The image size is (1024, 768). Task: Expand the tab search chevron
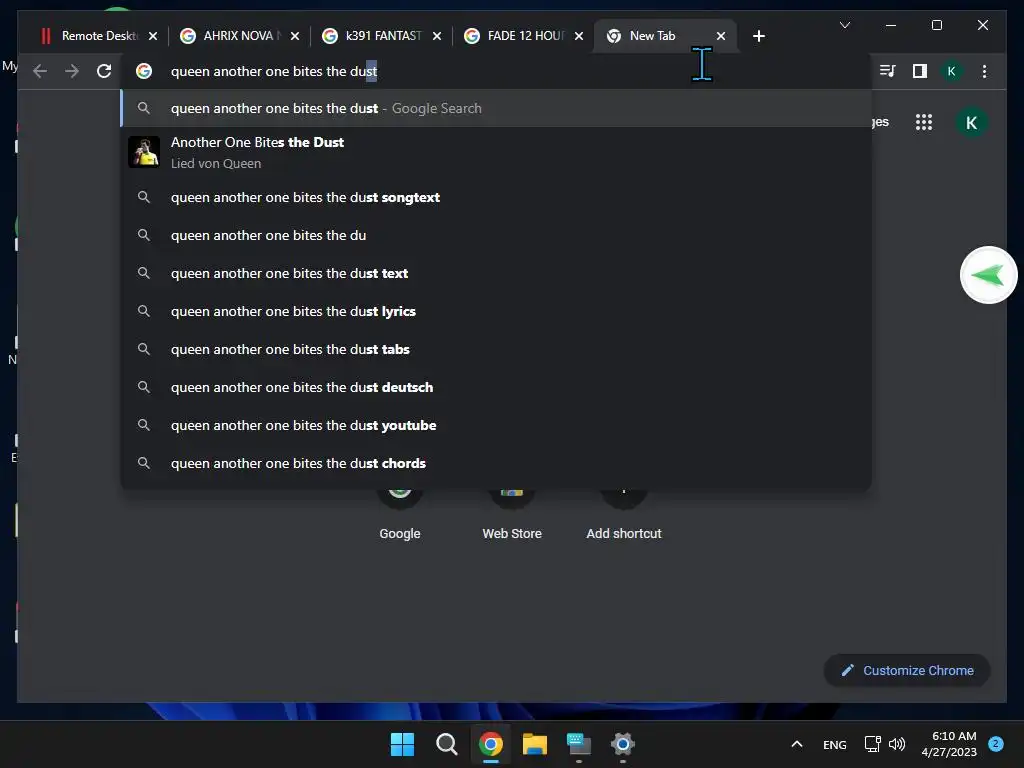pos(844,25)
